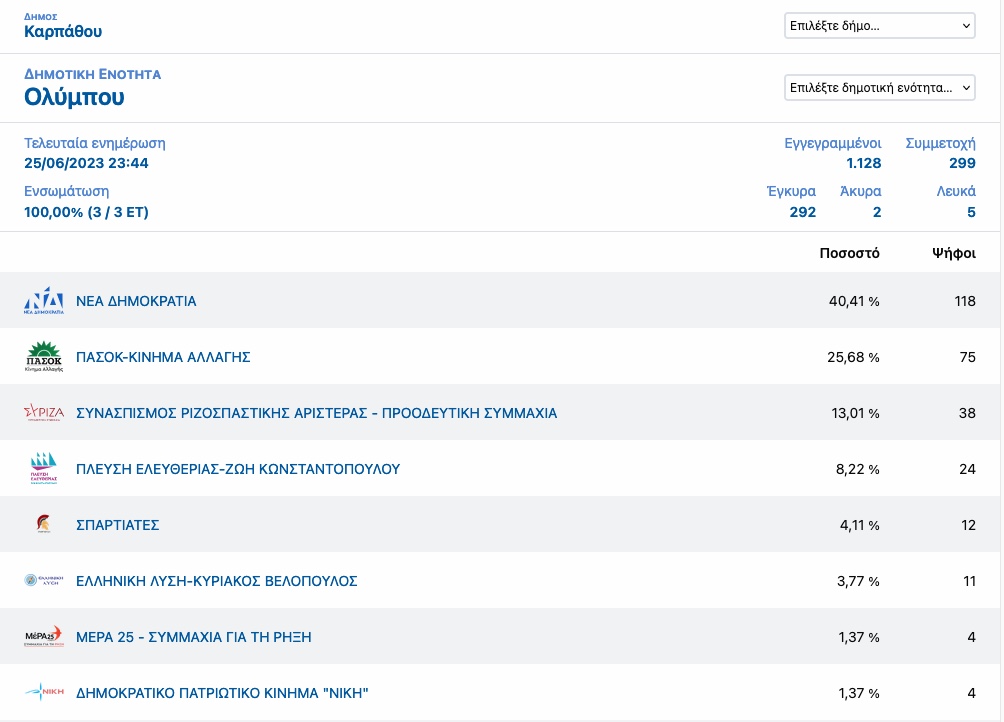Select the '100,00% (3 / 3 ET)' integration value

(86, 212)
